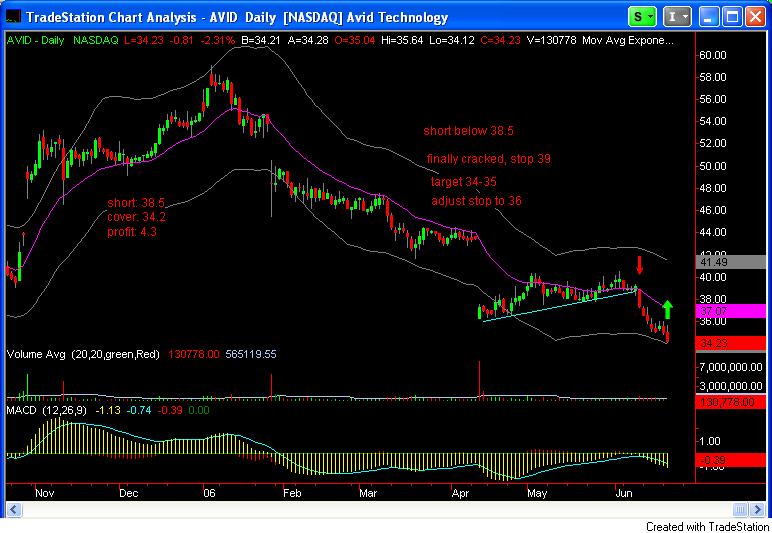Select the red down arrow drawing

639,265
